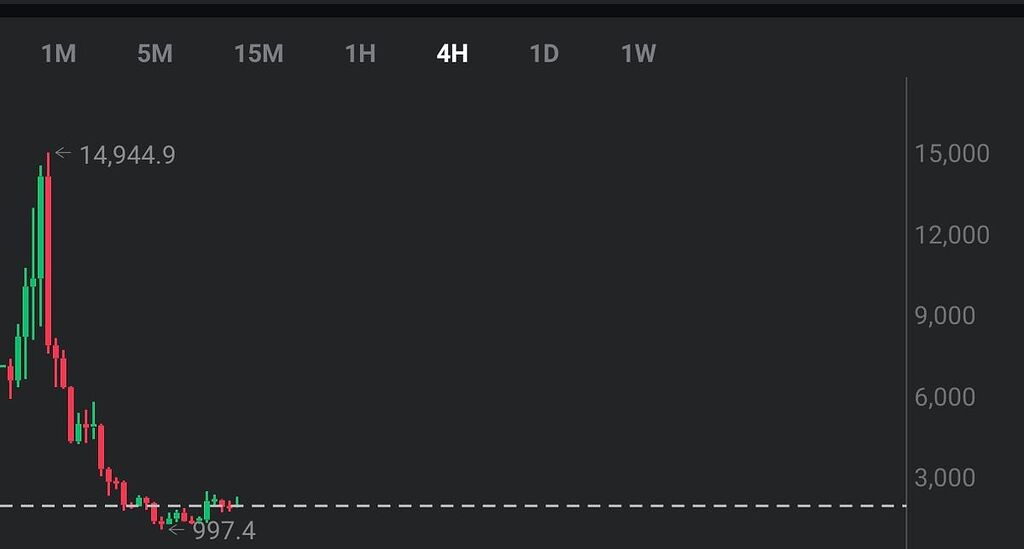
Task: Click the 3,000 price axis label
Action: coord(945,478)
